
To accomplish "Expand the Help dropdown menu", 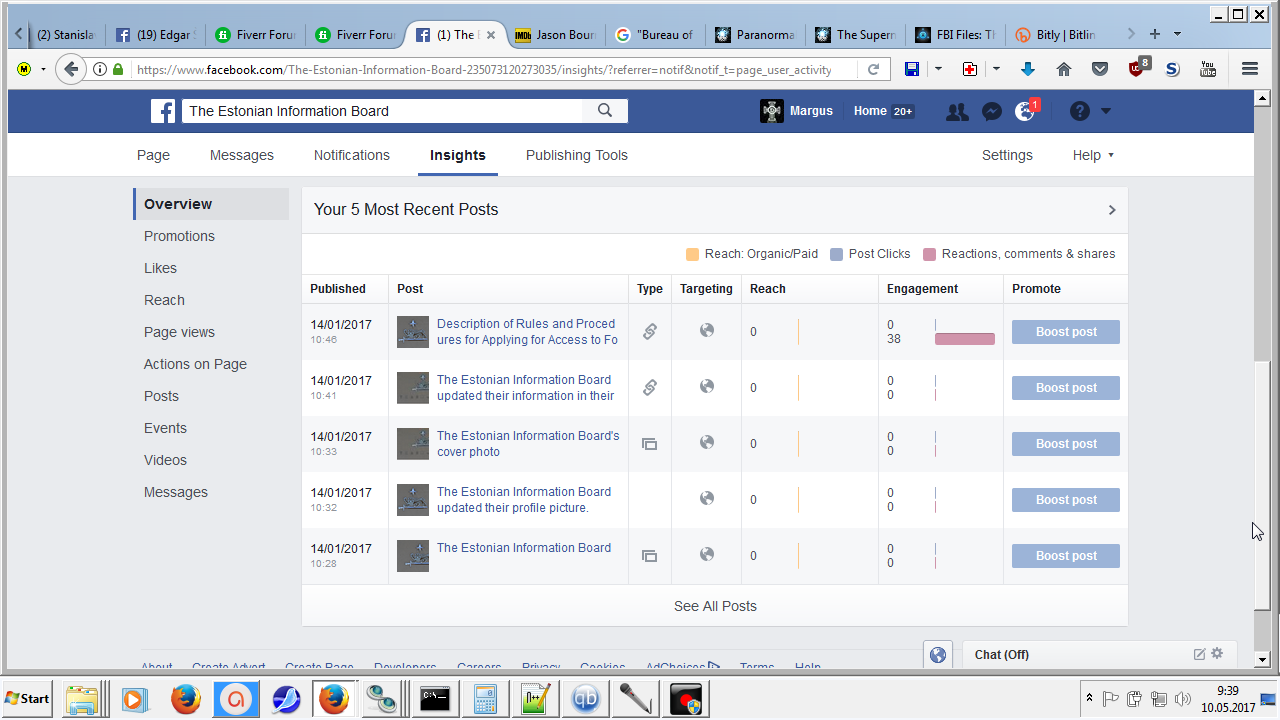I will pos(1093,155).
